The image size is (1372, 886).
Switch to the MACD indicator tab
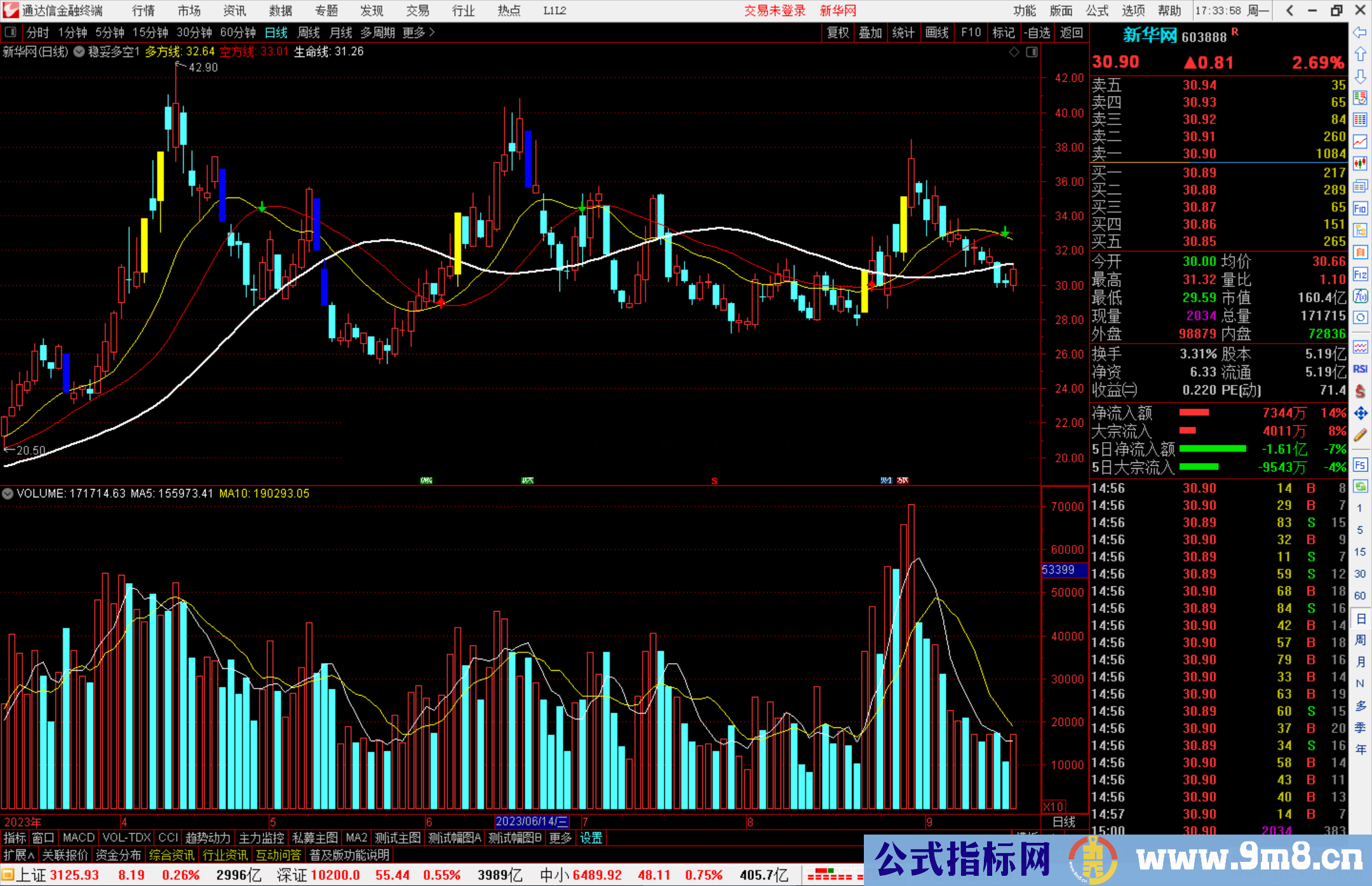click(79, 838)
